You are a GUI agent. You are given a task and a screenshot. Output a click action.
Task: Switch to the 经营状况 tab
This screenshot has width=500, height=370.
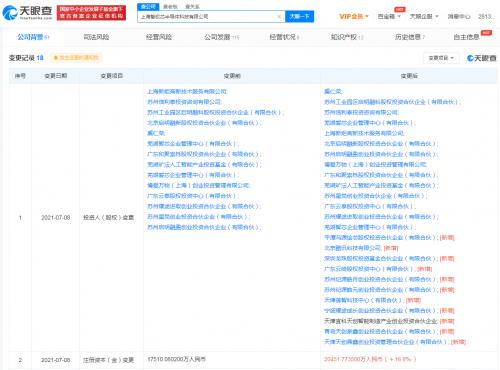coord(284,37)
